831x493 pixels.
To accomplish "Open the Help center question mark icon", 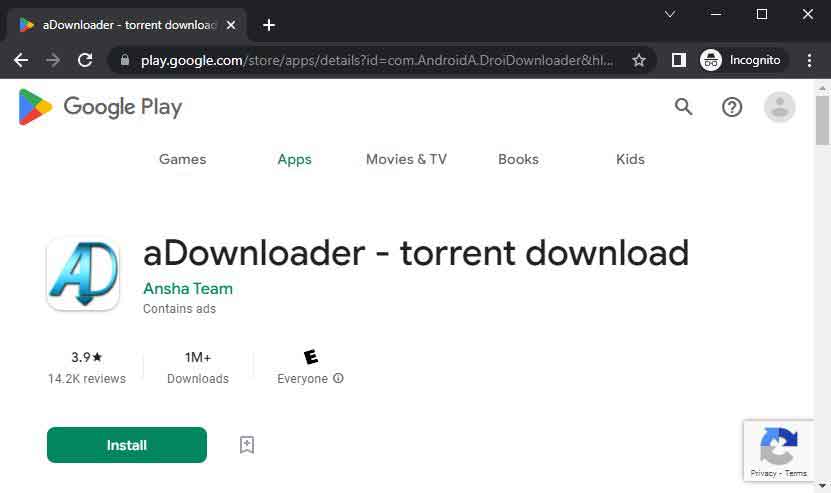I will click(x=732, y=107).
